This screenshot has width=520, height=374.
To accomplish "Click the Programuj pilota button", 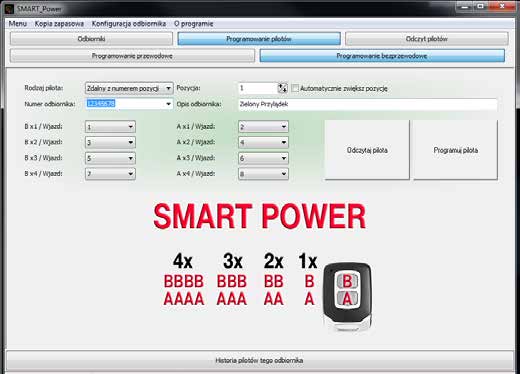I will click(455, 150).
